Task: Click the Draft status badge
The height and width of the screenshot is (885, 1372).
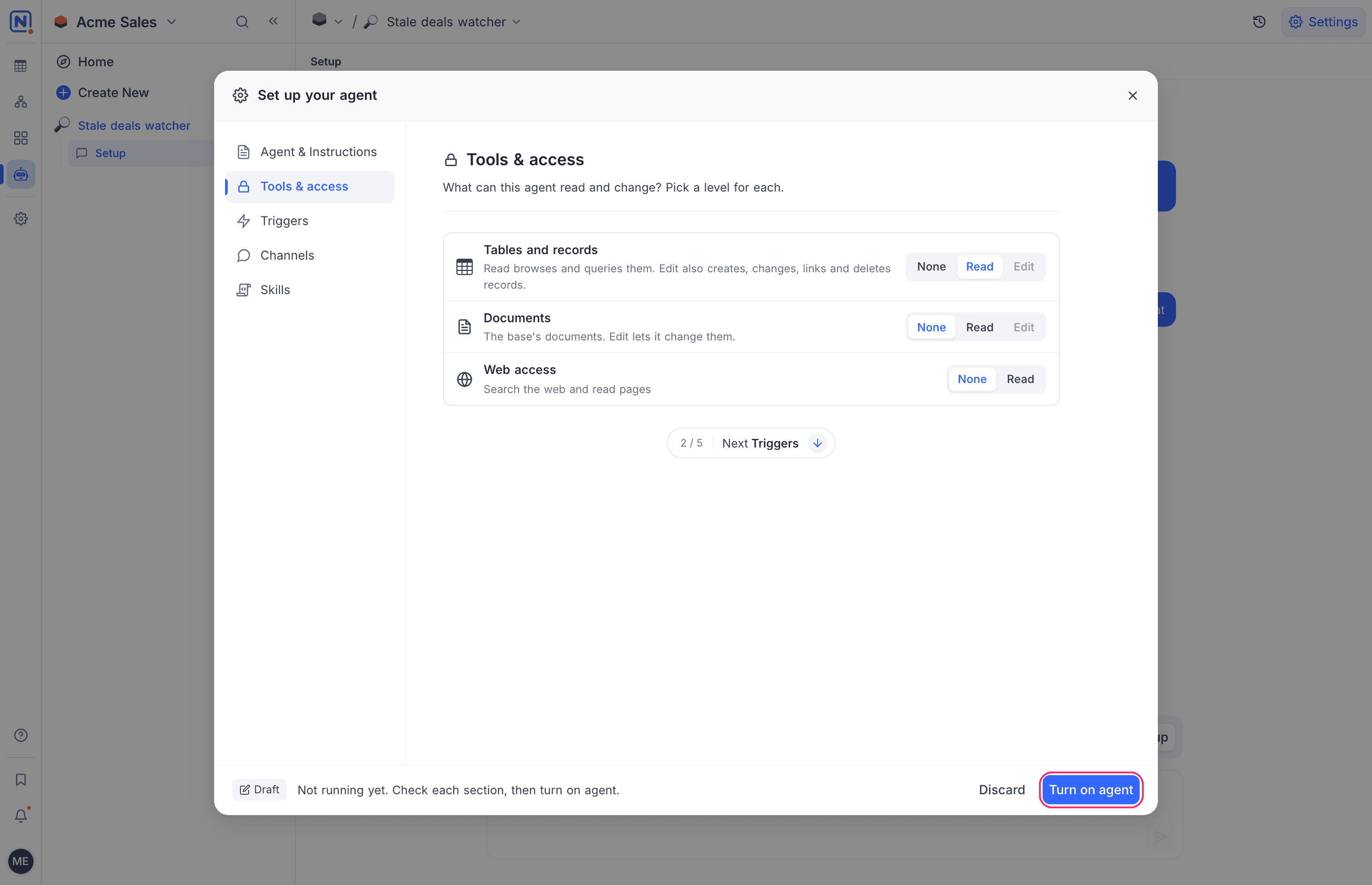Action: 259,790
